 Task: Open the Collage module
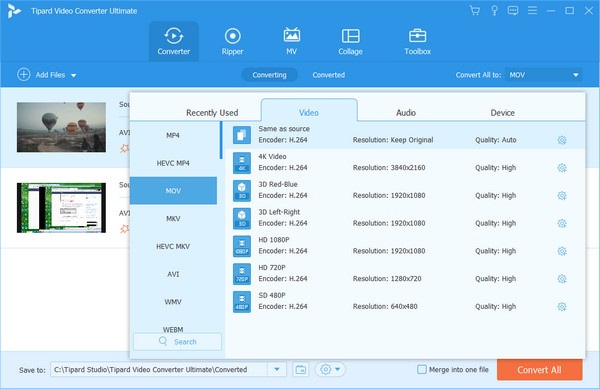coord(350,41)
